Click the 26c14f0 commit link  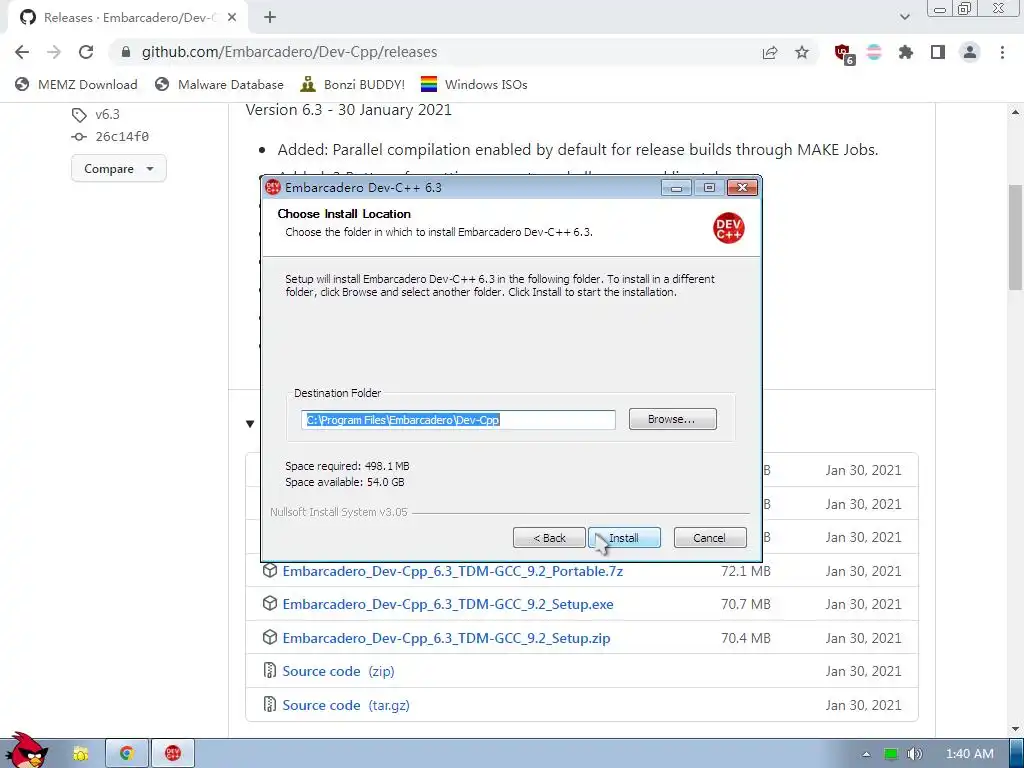click(121, 136)
